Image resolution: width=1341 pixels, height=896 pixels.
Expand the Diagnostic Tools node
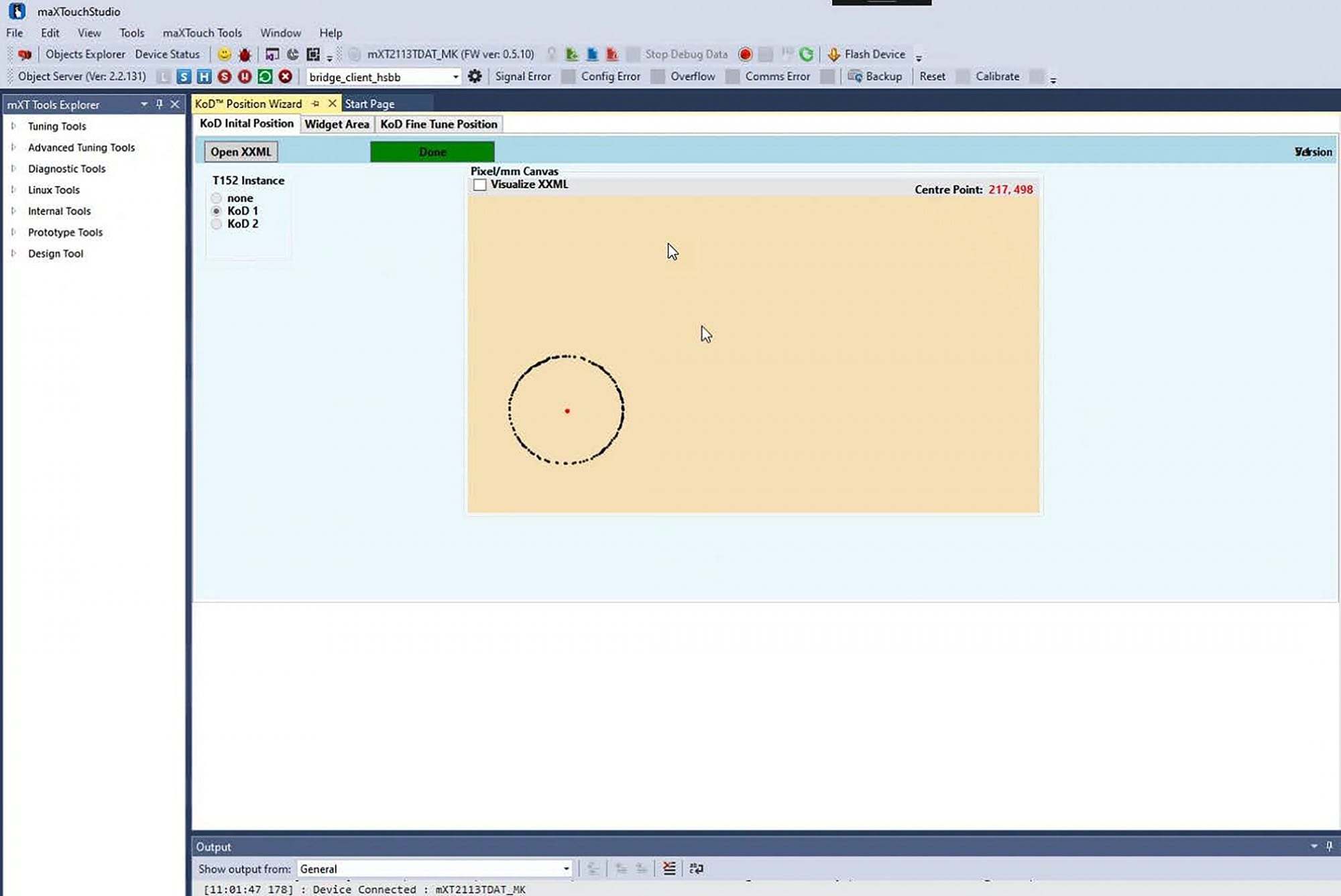(13, 168)
